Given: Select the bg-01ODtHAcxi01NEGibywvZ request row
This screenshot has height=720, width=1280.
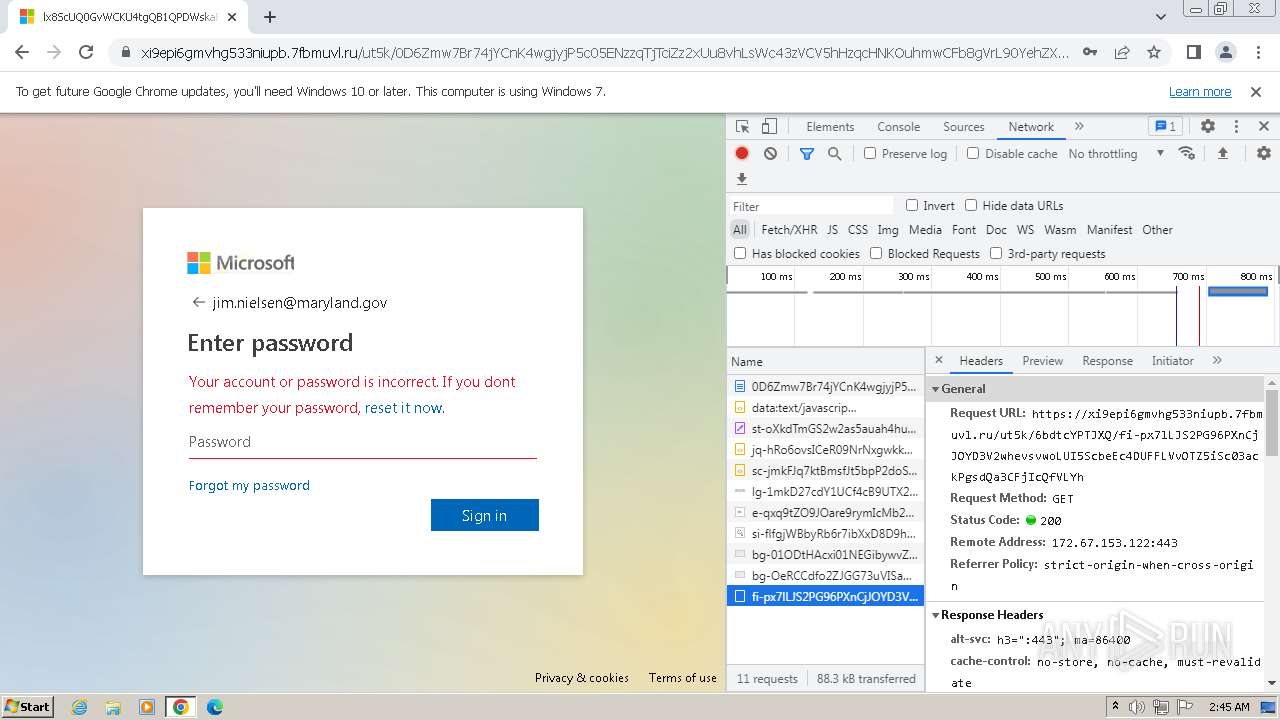Looking at the screenshot, I should point(825,554).
